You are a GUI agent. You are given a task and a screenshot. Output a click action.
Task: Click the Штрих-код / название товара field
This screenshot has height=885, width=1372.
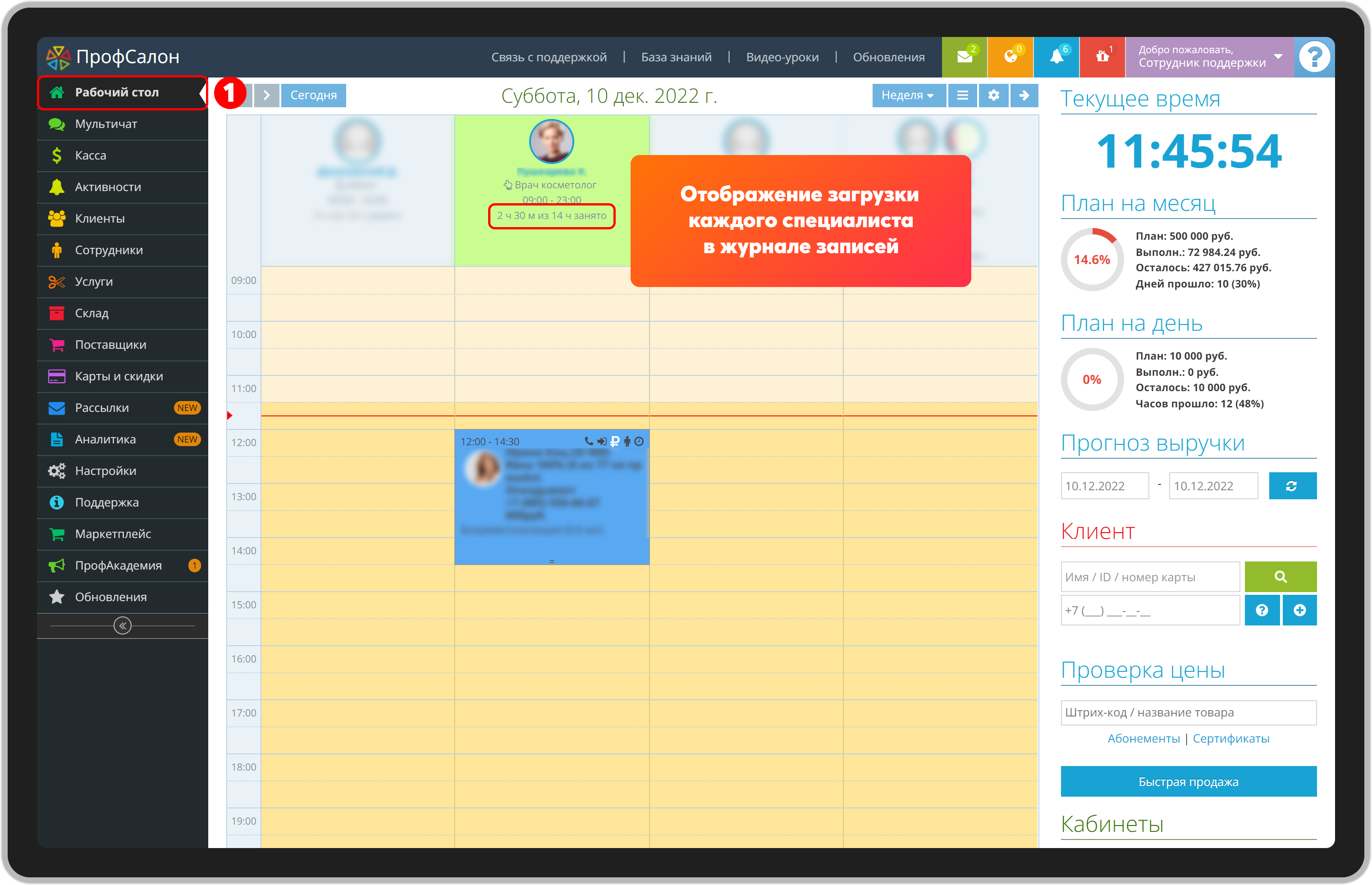click(x=1188, y=713)
